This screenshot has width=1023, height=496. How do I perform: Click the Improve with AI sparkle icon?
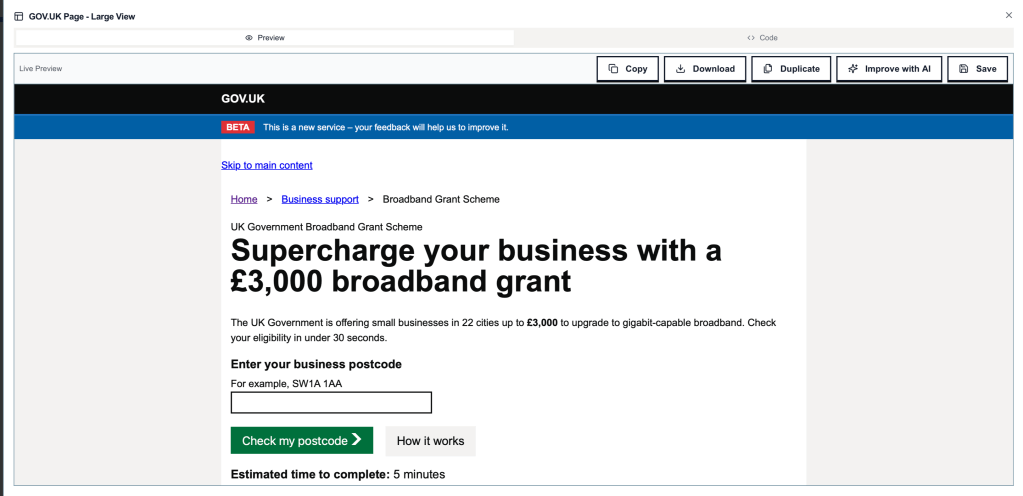point(853,69)
